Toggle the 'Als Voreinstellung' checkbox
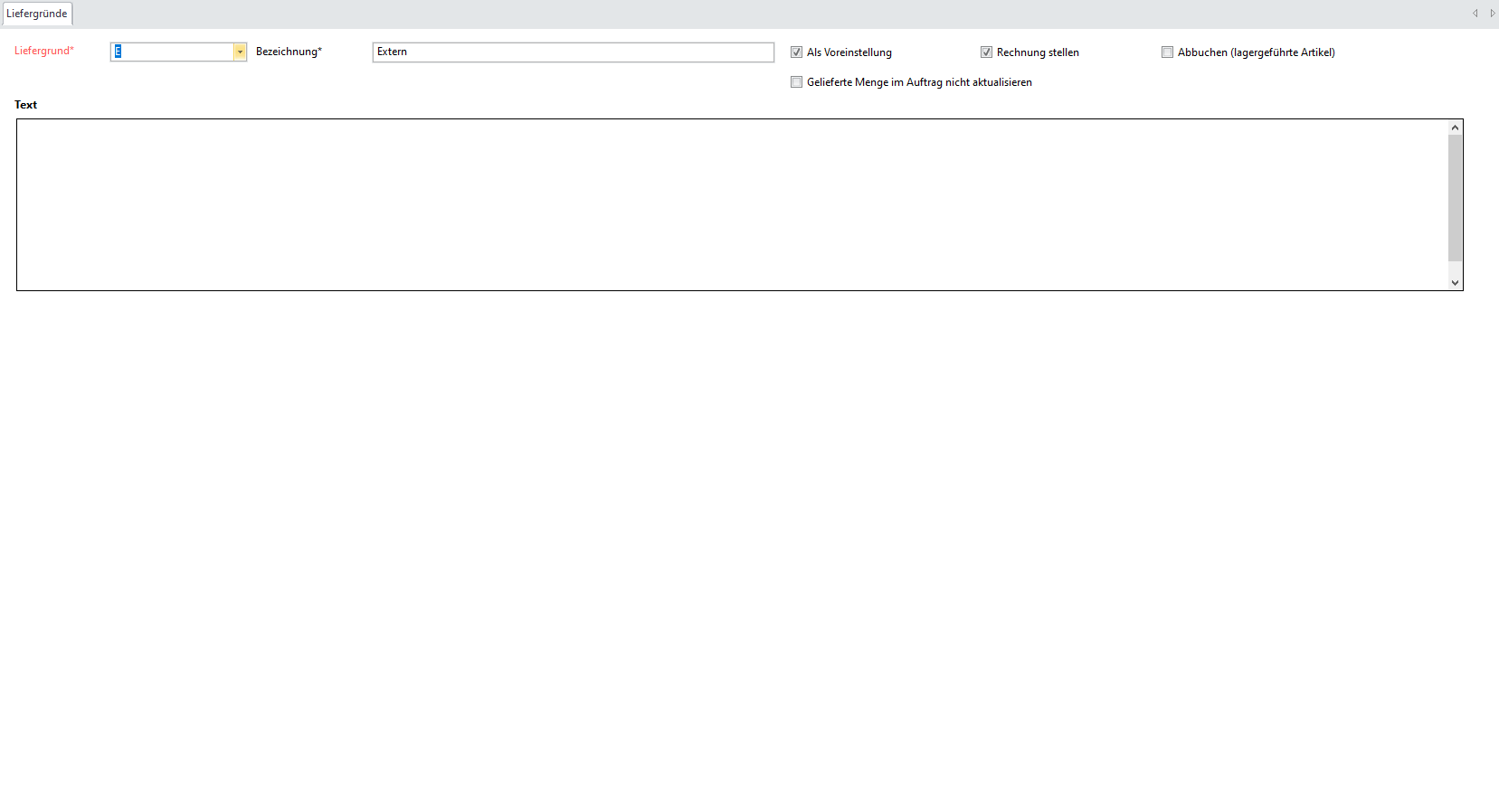Image resolution: width=1499 pixels, height=812 pixels. point(796,52)
